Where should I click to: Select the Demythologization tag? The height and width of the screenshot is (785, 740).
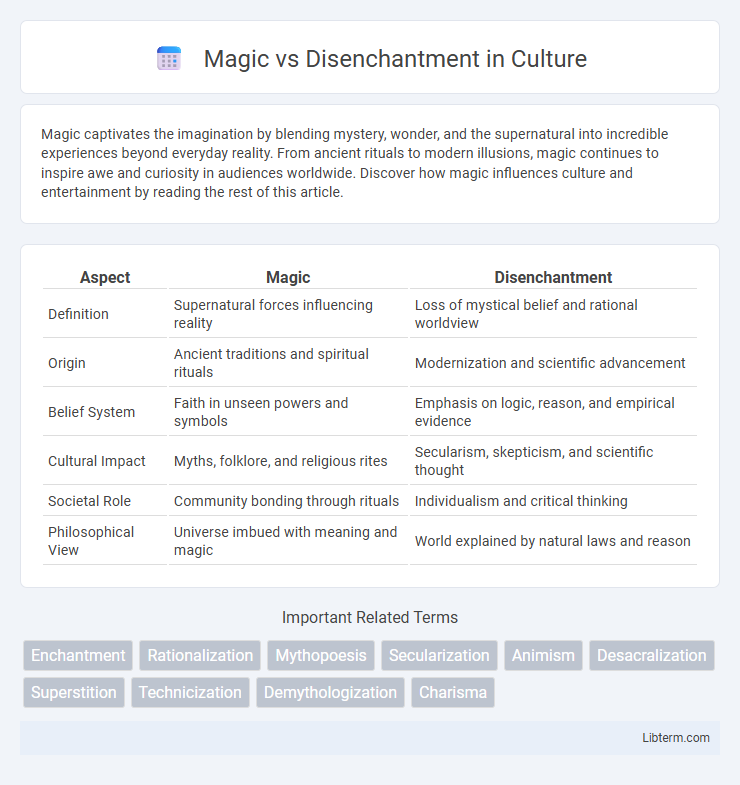pos(330,692)
